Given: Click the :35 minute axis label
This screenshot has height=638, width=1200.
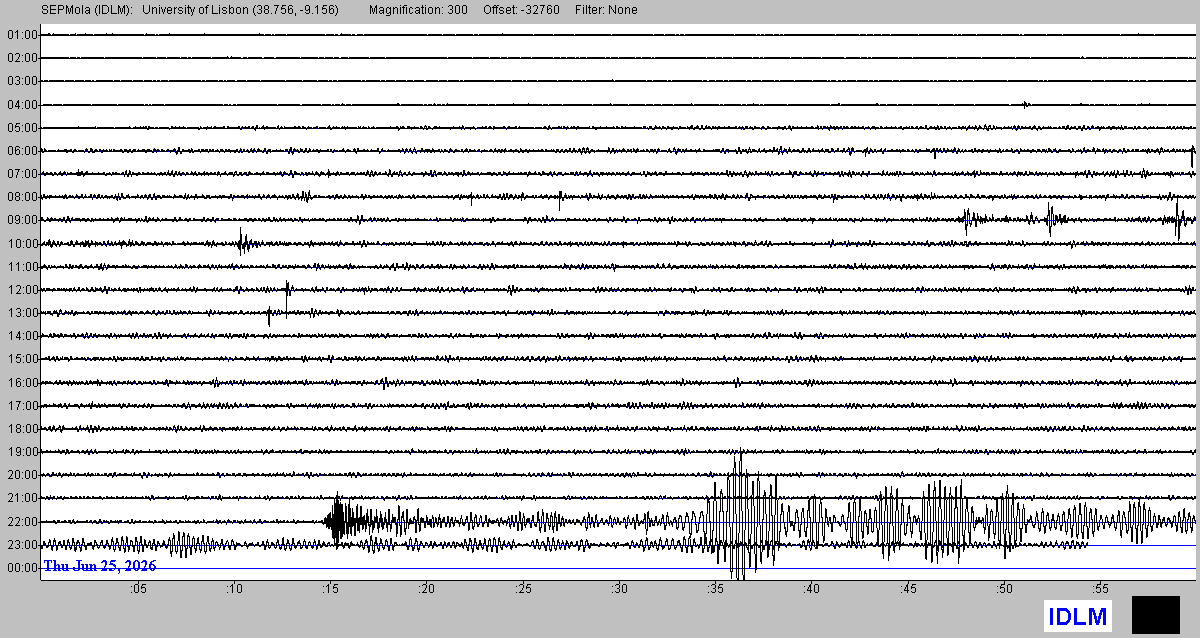Looking at the screenshot, I should 716,590.
